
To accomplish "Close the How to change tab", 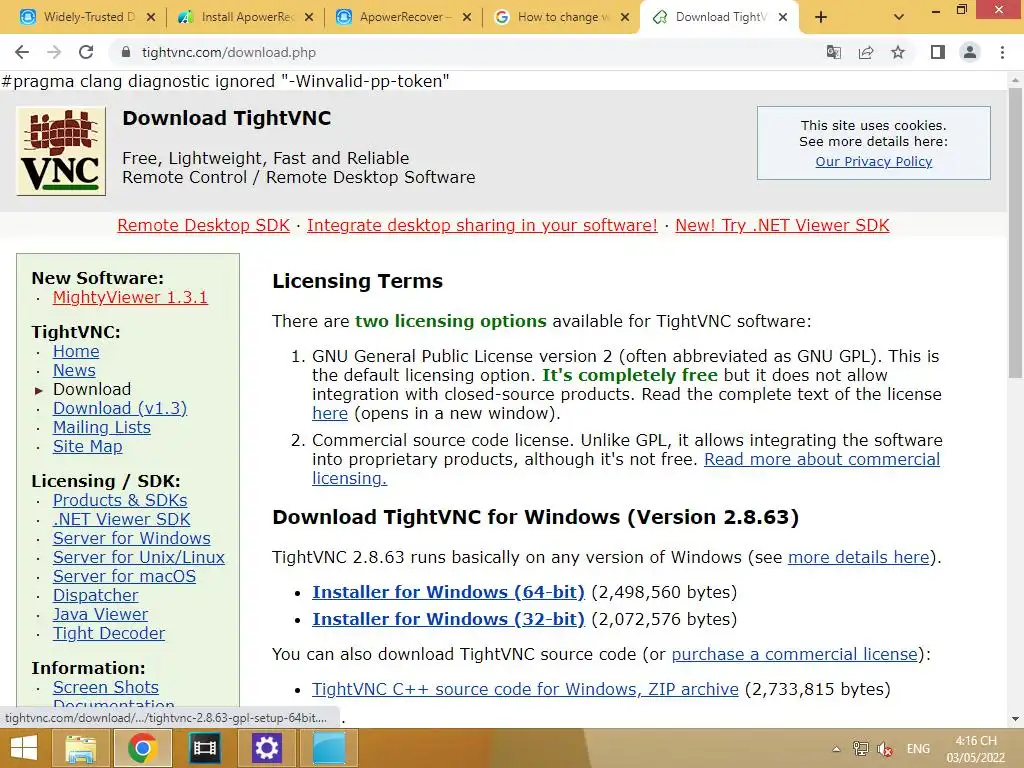I will click(625, 18).
